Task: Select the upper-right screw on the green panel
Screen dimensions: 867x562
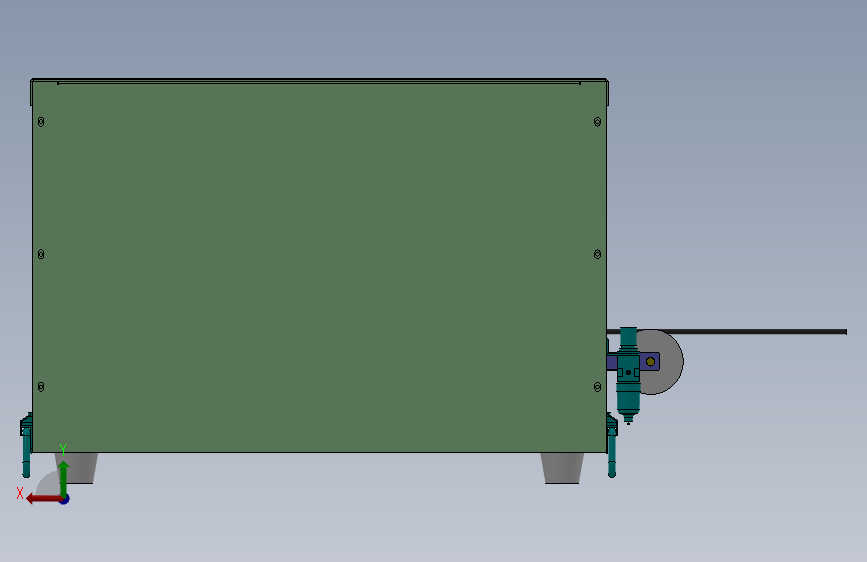Action: coord(597,122)
